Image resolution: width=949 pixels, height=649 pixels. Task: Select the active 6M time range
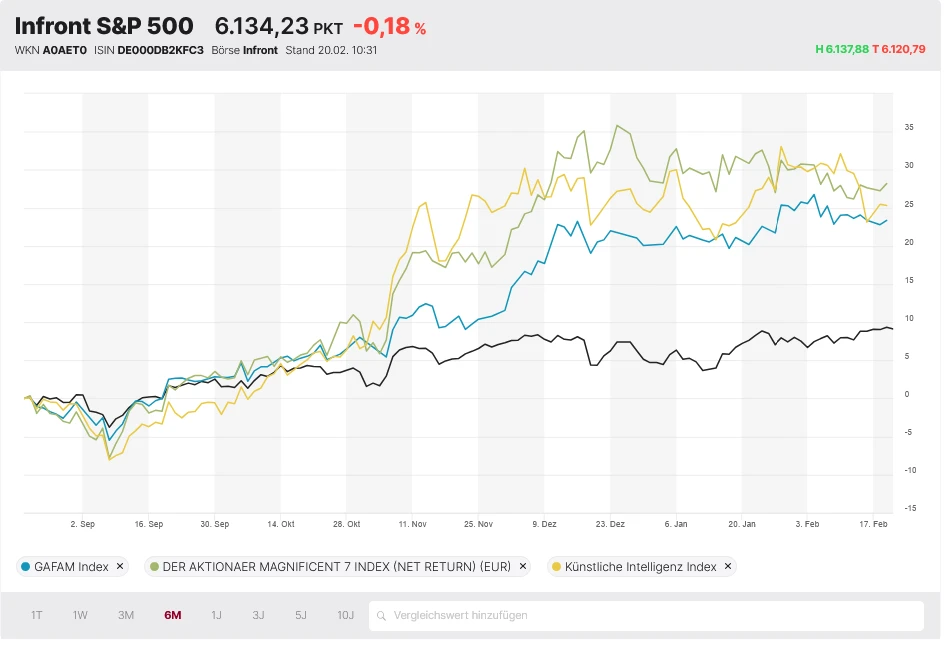pos(172,615)
